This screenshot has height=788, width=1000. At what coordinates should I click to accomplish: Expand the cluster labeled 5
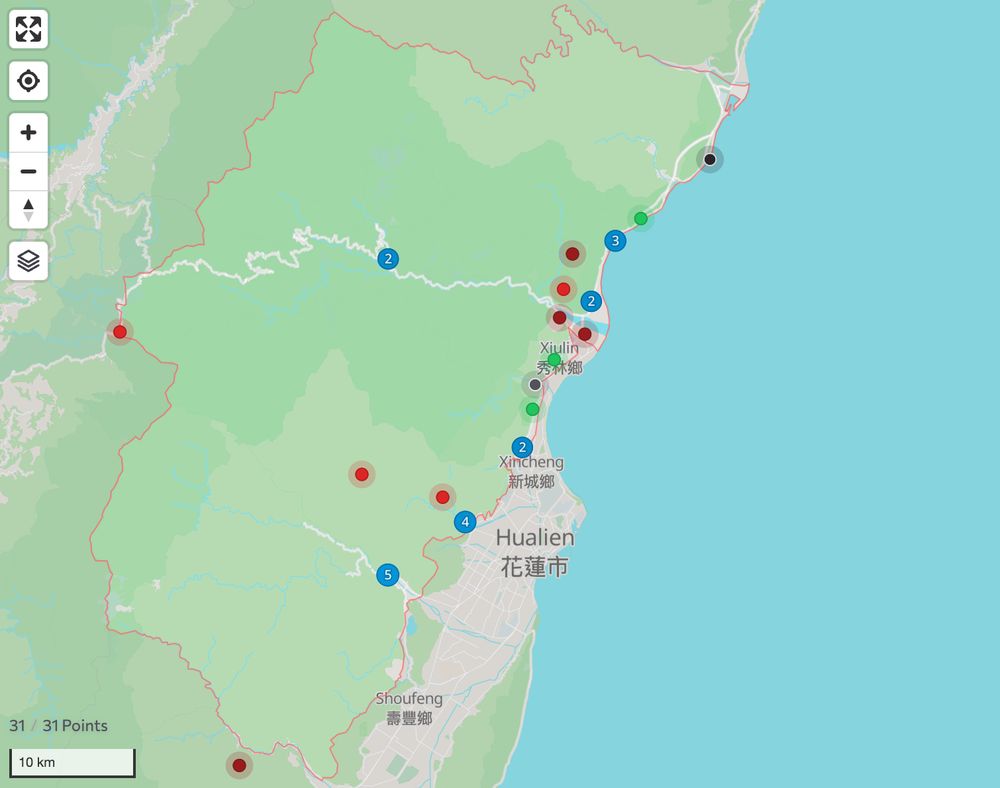click(388, 574)
